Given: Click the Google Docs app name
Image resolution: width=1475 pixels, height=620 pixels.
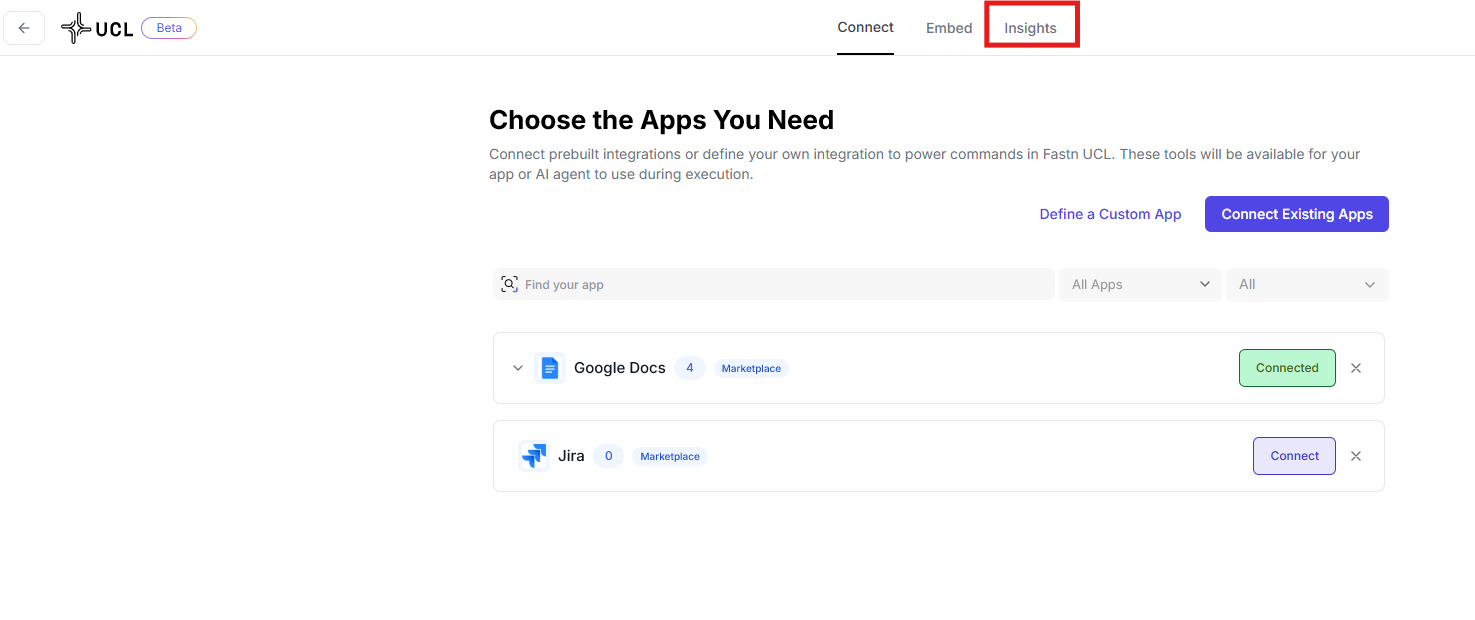Looking at the screenshot, I should pos(620,368).
